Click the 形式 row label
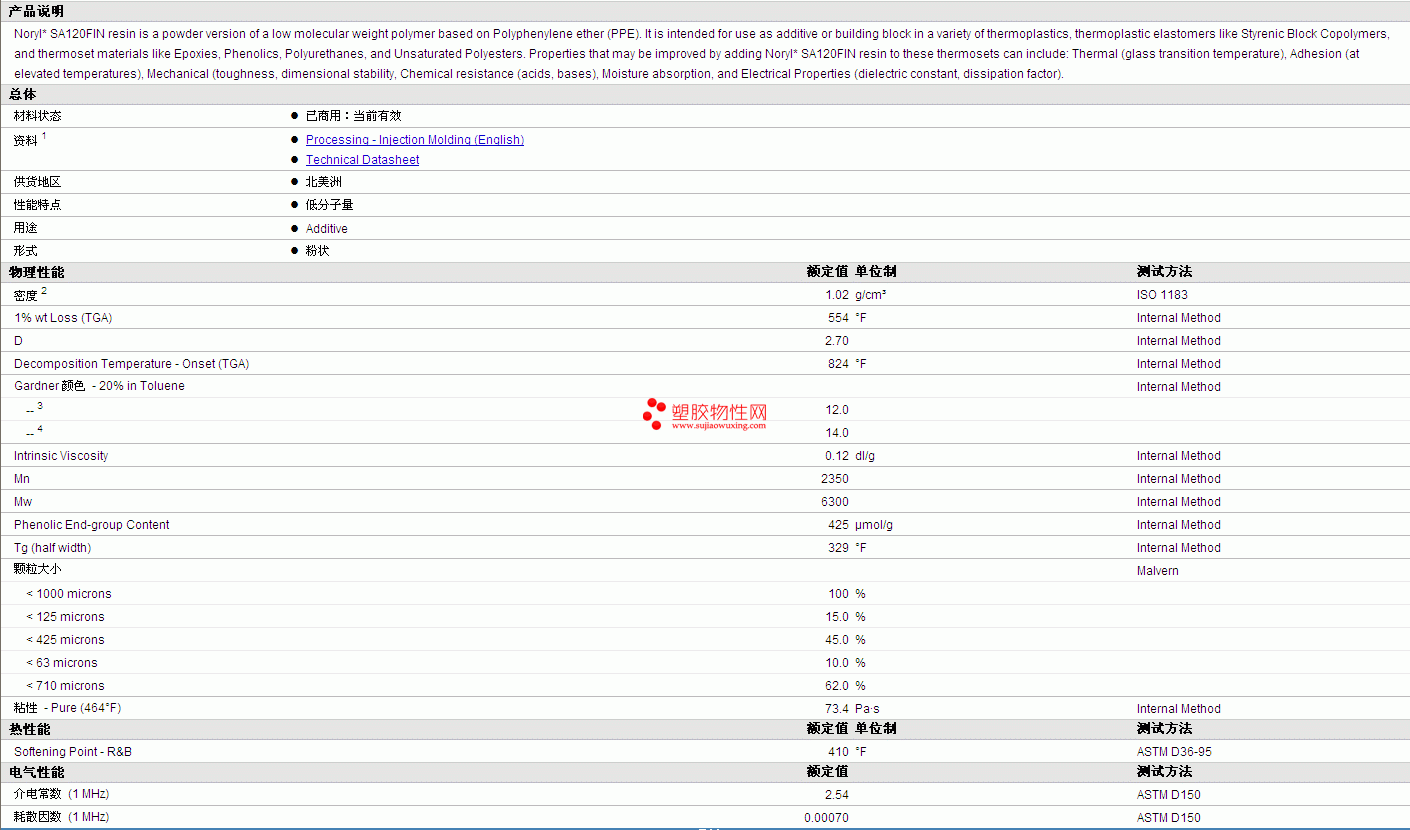This screenshot has height=830, width=1410. [26, 251]
